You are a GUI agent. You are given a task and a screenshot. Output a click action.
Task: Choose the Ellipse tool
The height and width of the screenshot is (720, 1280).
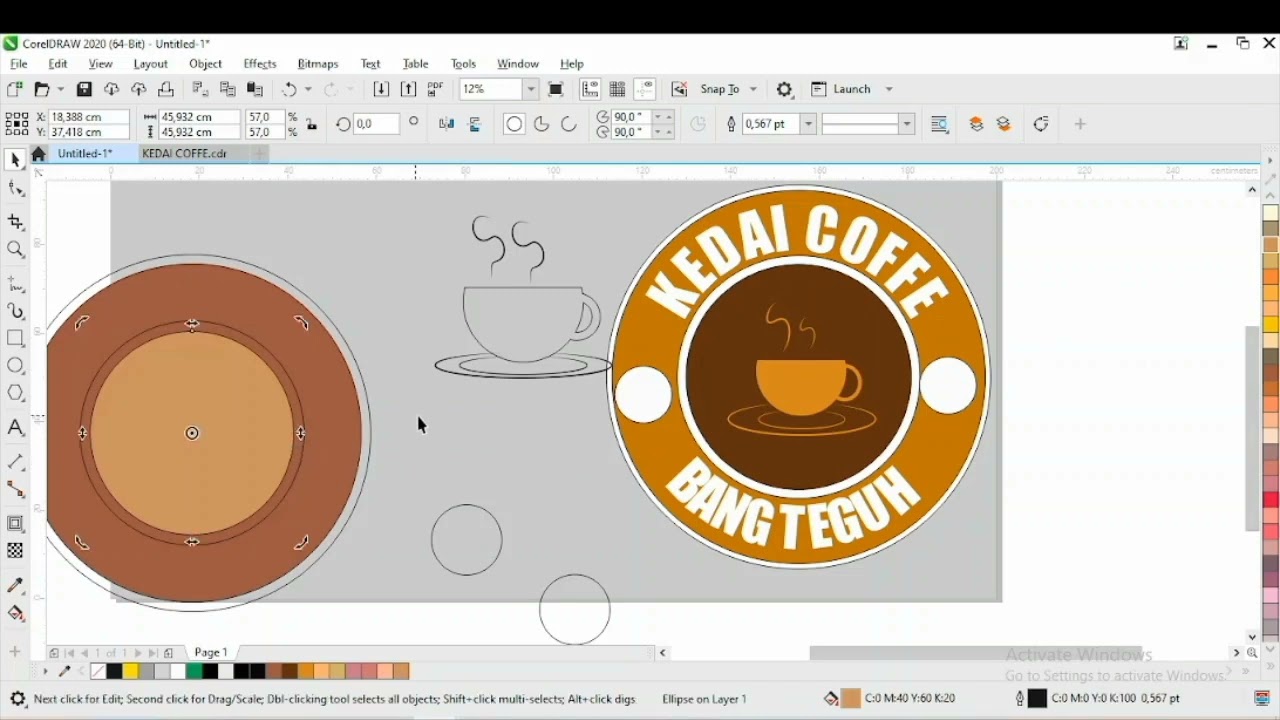tap(15, 366)
